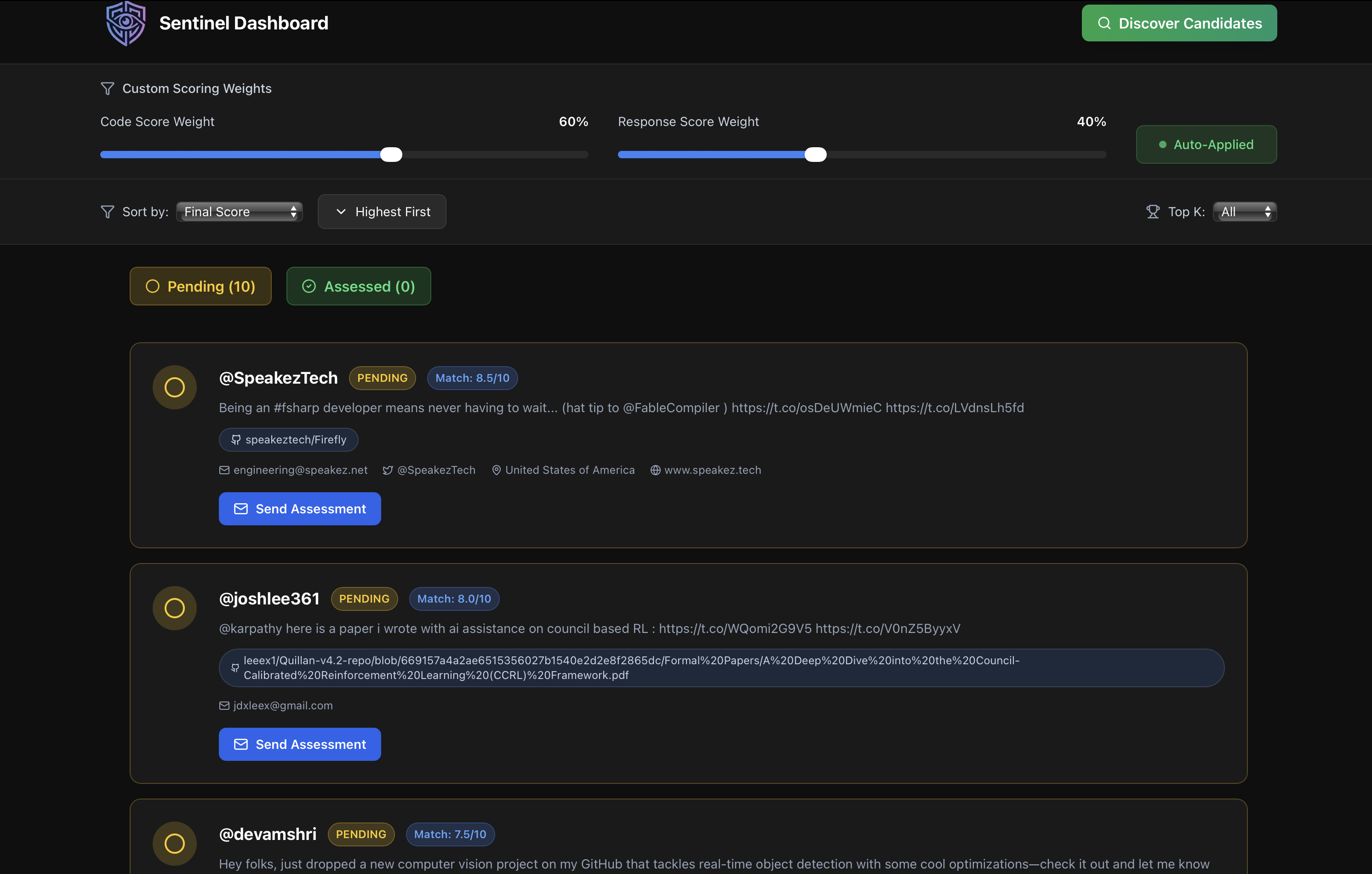Click the trophy icon next to Top K
The width and height of the screenshot is (1372, 874).
tap(1153, 212)
